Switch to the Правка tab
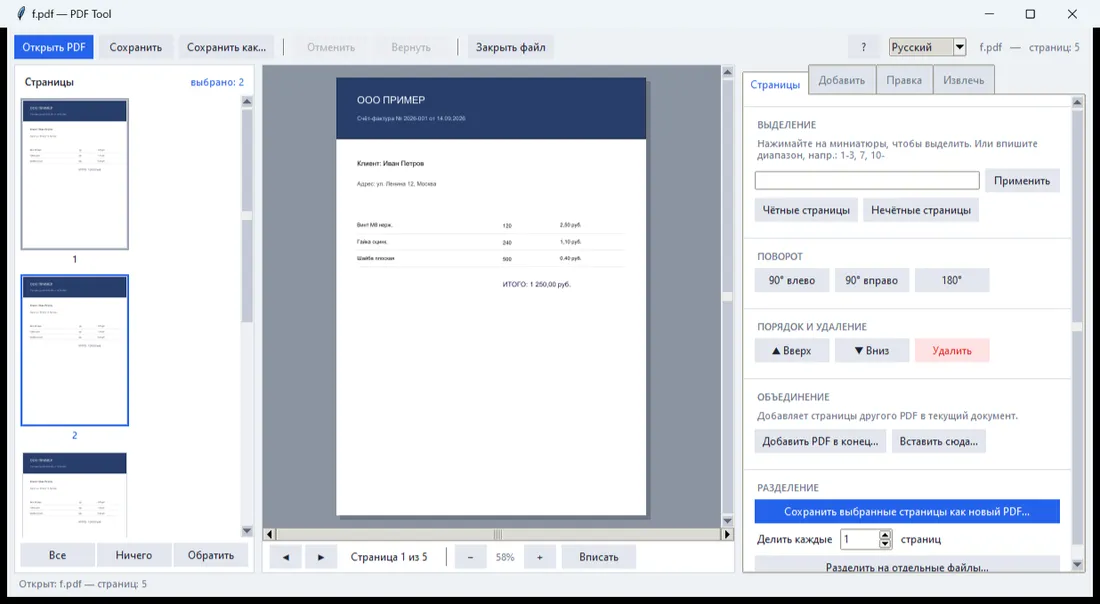 click(x=904, y=80)
